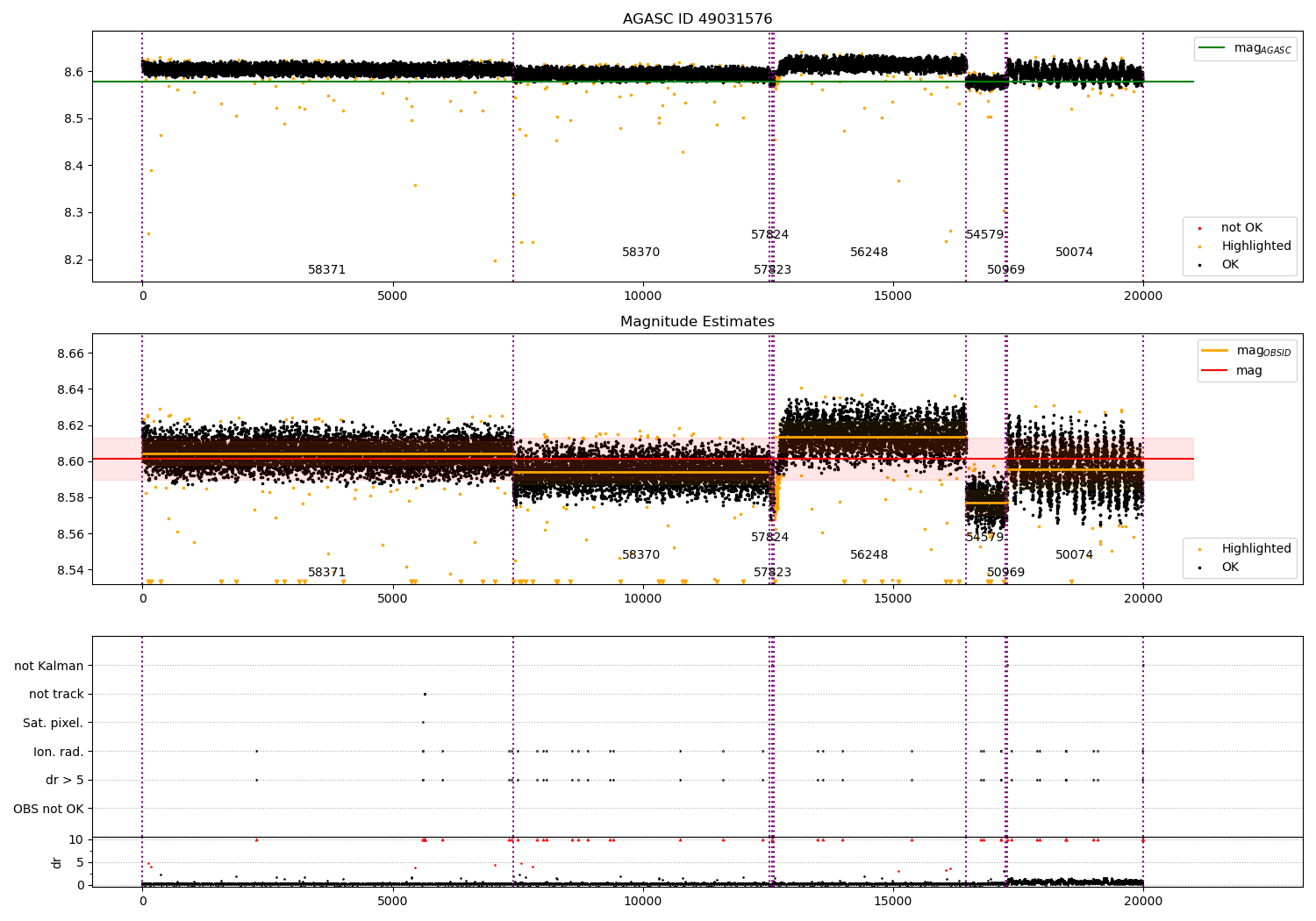This screenshot has height=921, width=1316.
Task: Click the 8.3 tick on the top plot
Action: point(75,213)
